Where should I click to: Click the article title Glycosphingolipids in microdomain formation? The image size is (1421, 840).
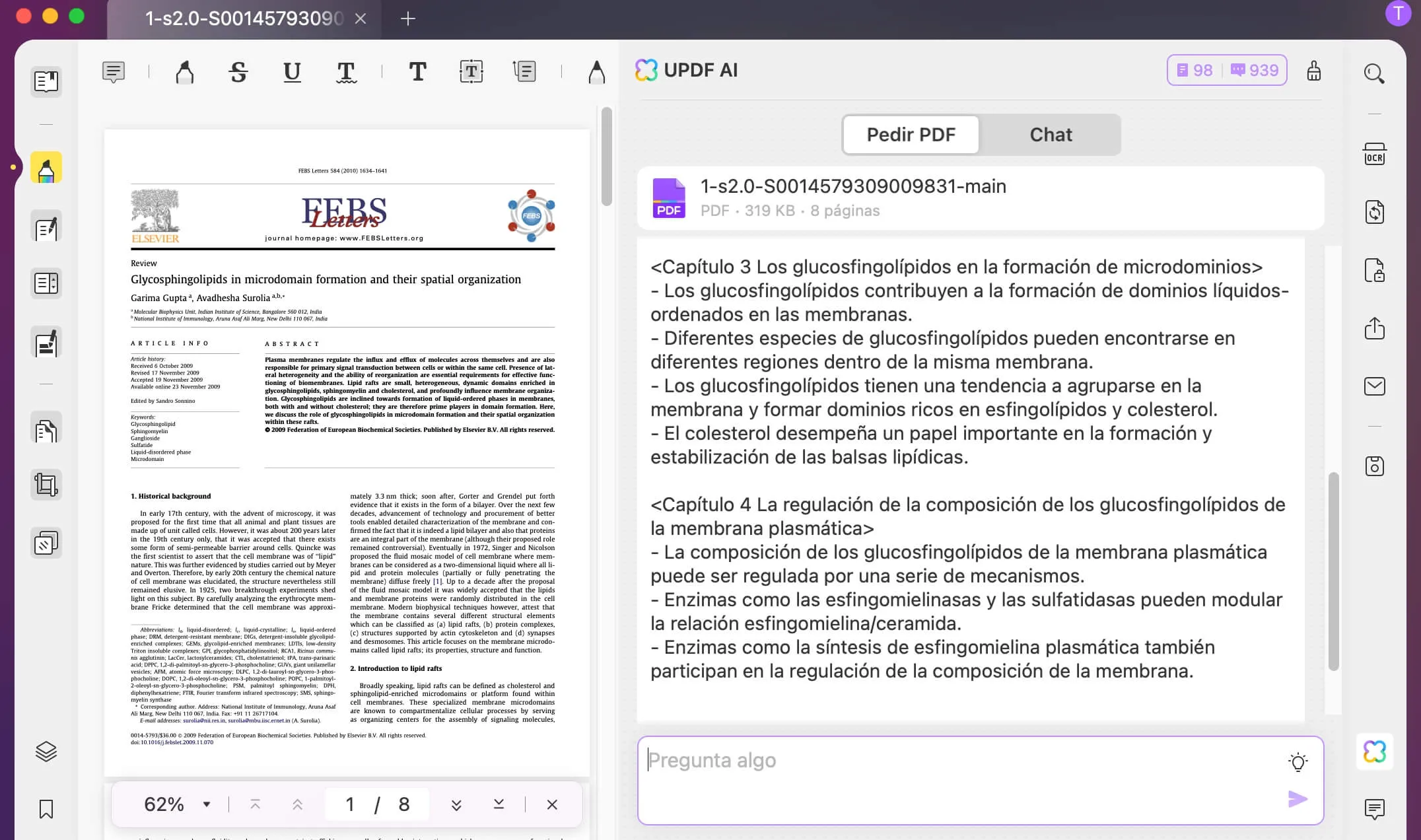[326, 279]
